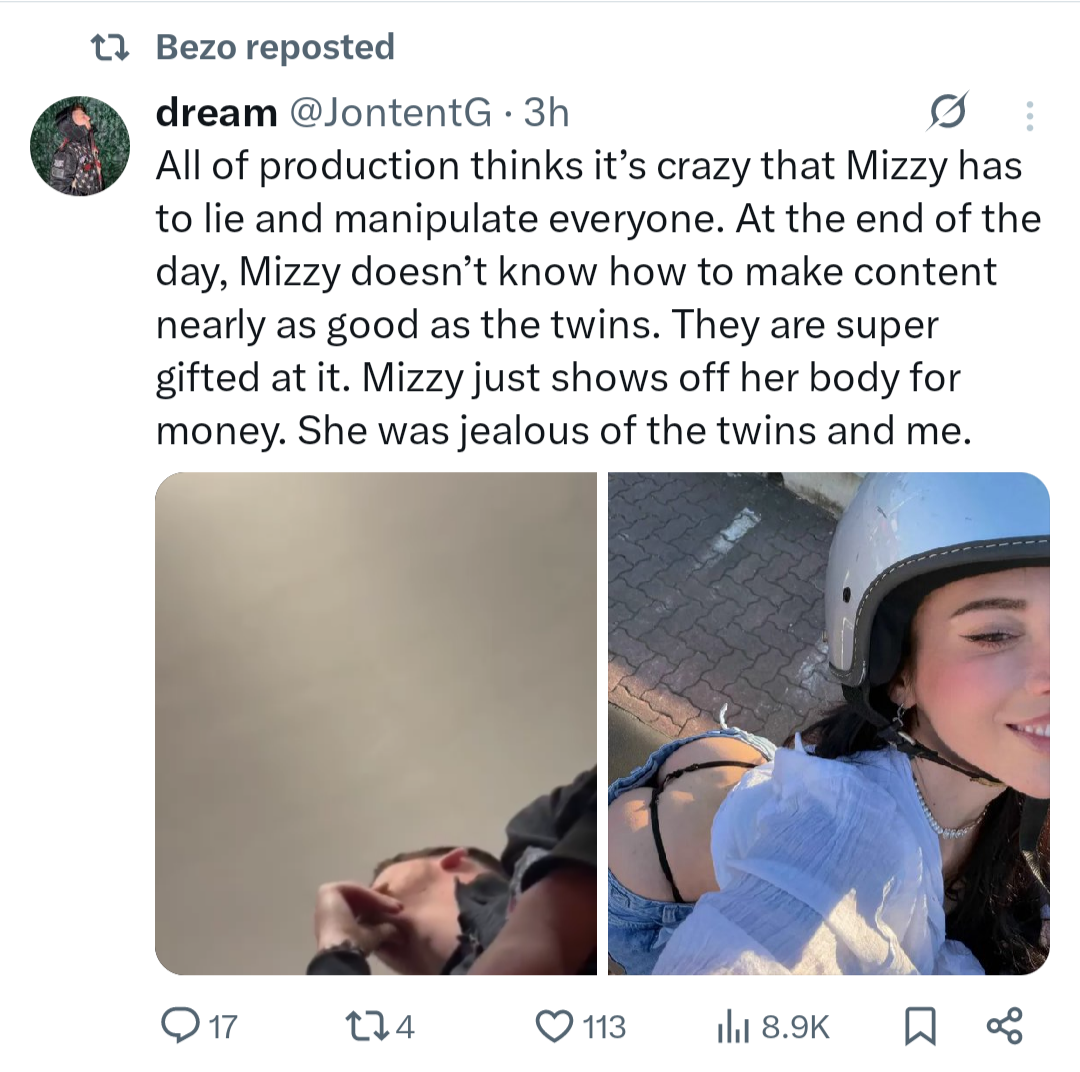Click the 17 replies count
Screen dimensions: 1080x1072
point(222,1027)
